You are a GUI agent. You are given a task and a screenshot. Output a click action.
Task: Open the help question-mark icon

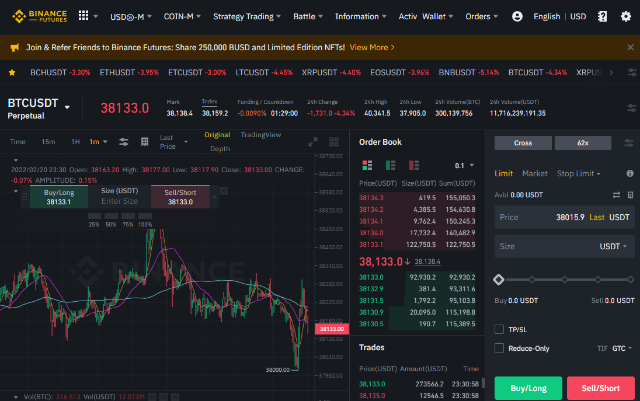point(602,16)
